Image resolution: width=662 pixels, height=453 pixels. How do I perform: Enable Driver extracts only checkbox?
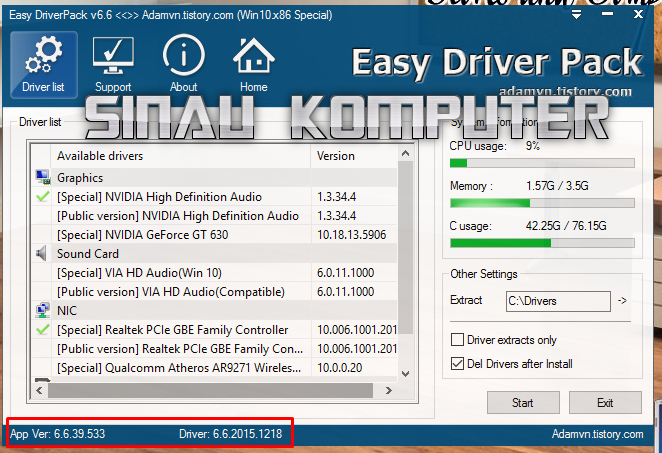coord(457,340)
